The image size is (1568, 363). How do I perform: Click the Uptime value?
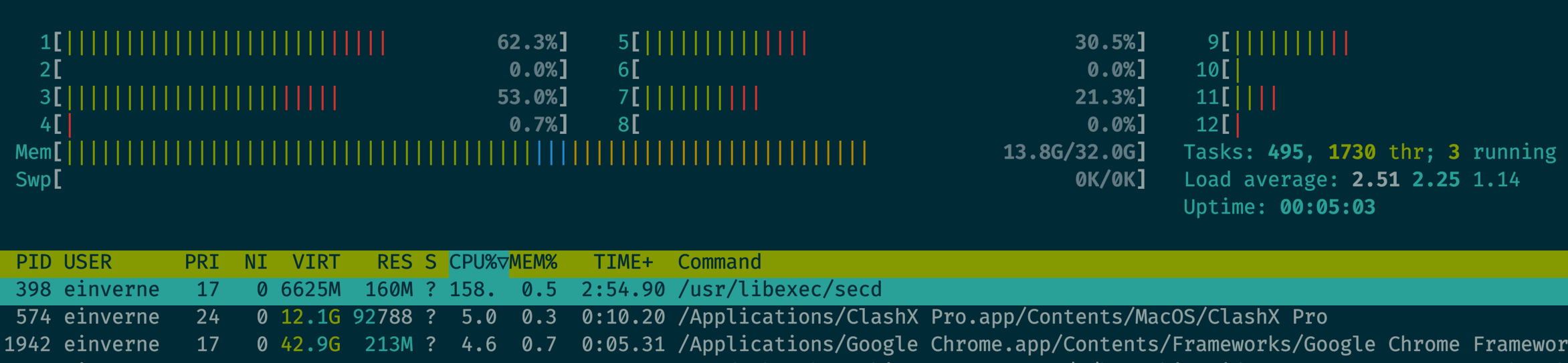point(1327,207)
